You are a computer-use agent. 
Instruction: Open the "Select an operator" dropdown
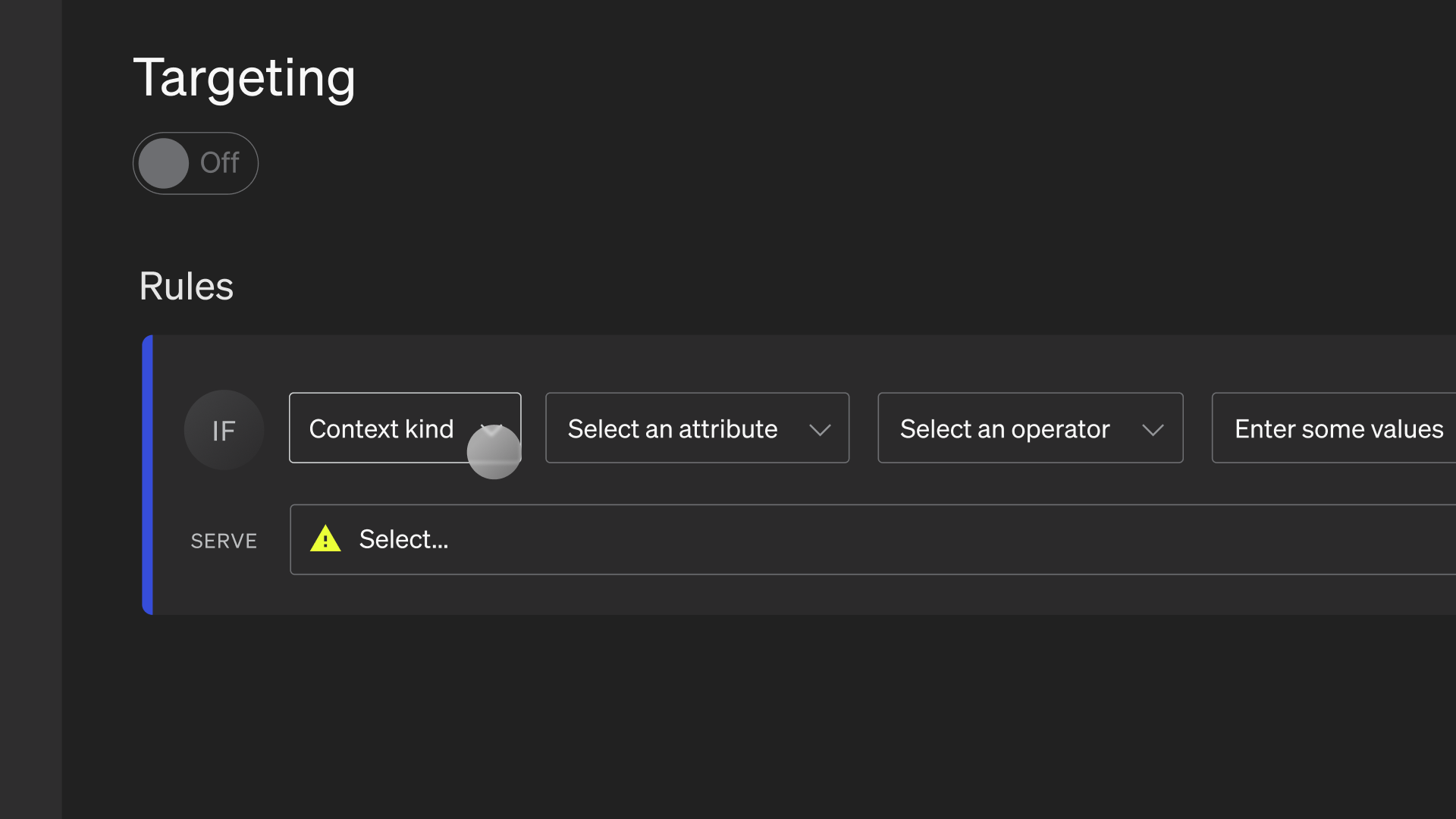pyautogui.click(x=1030, y=428)
